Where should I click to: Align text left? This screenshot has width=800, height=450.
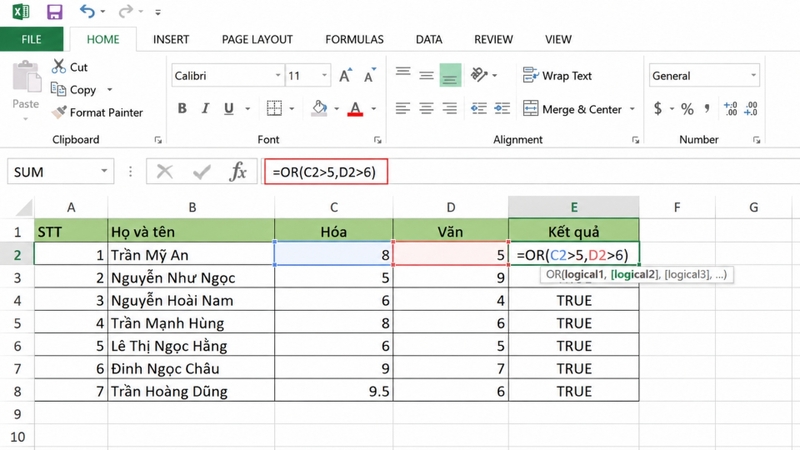pyautogui.click(x=403, y=108)
